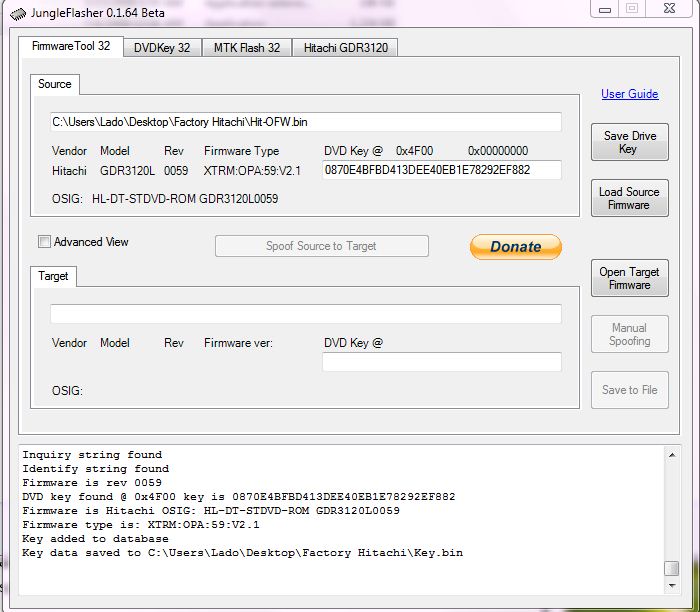The width and height of the screenshot is (700, 612).
Task: Open the MTK Flash 32 tab
Action: [247, 48]
